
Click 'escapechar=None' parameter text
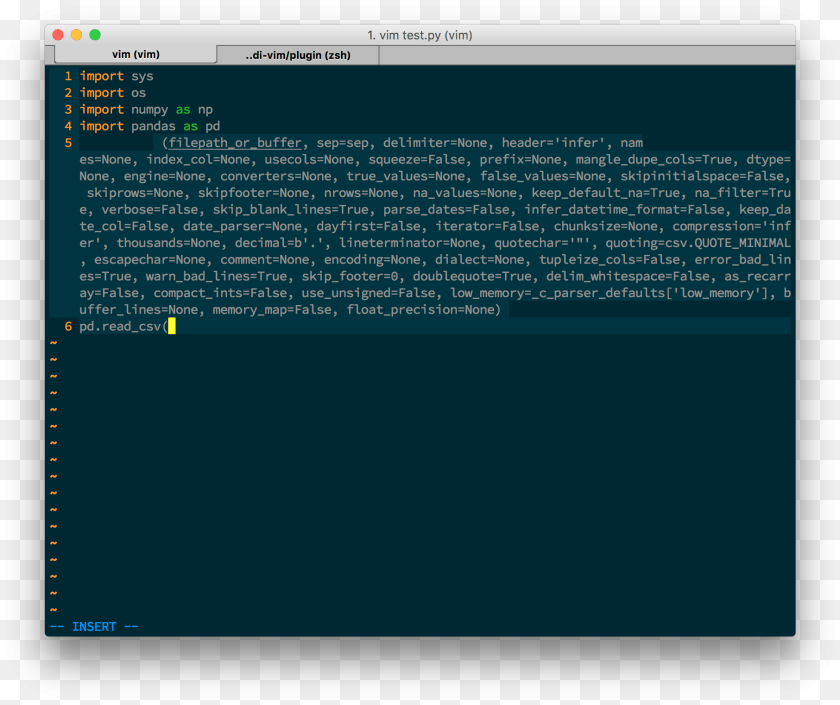(150, 260)
